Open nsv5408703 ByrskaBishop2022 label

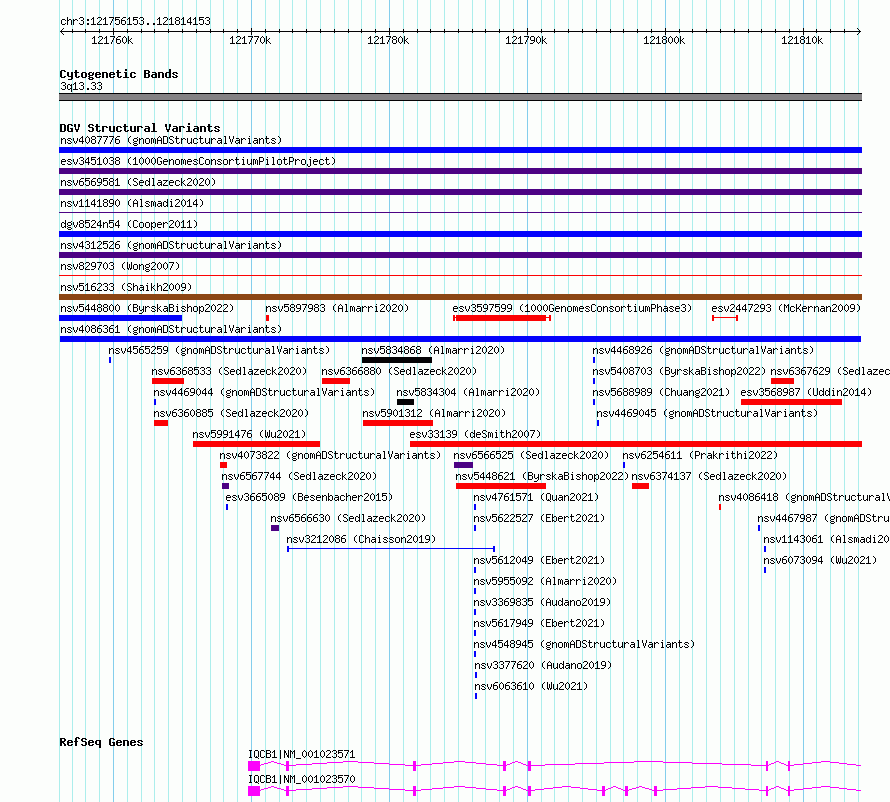[679, 371]
